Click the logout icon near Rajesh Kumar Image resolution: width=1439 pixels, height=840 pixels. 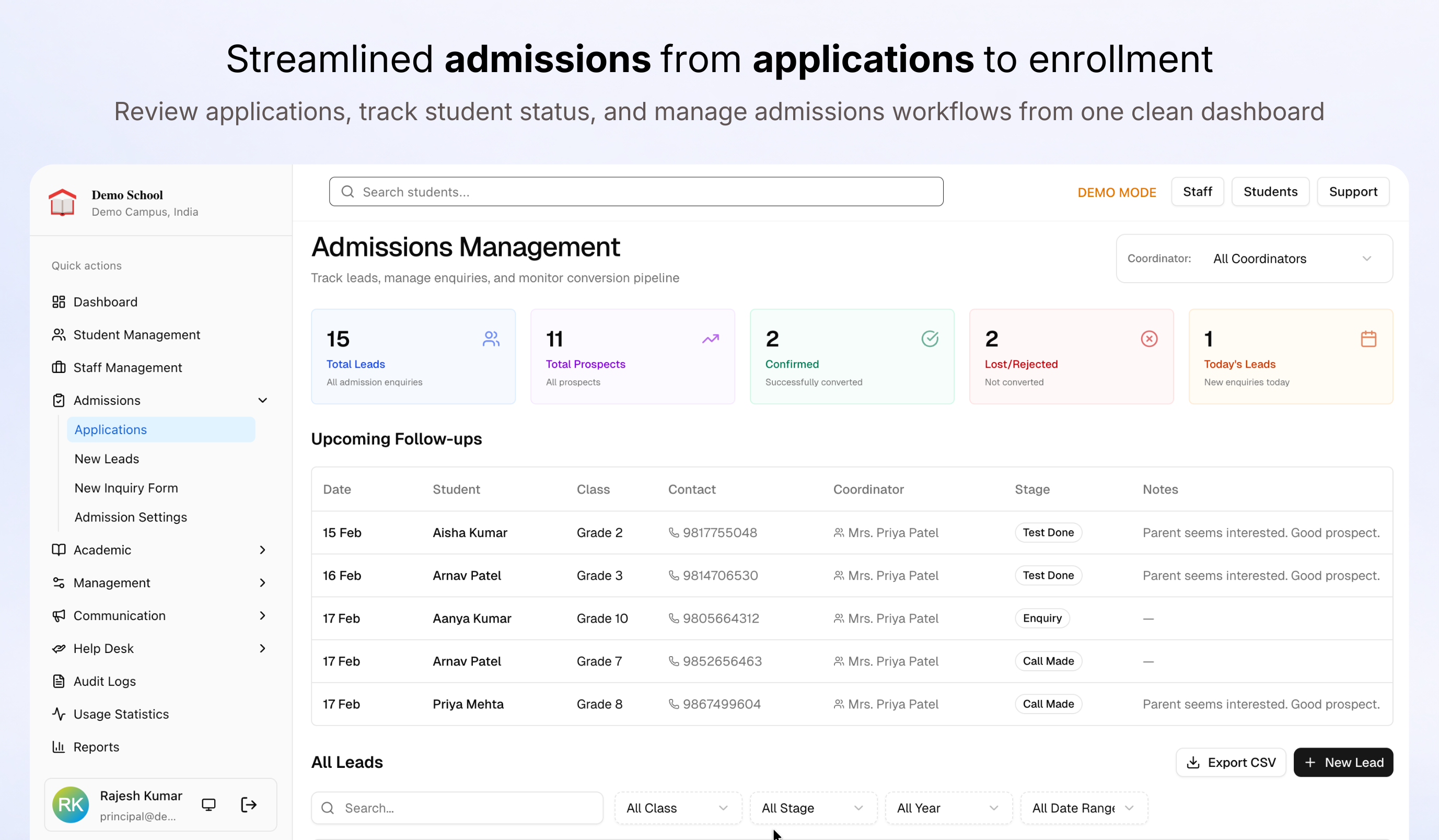248,804
